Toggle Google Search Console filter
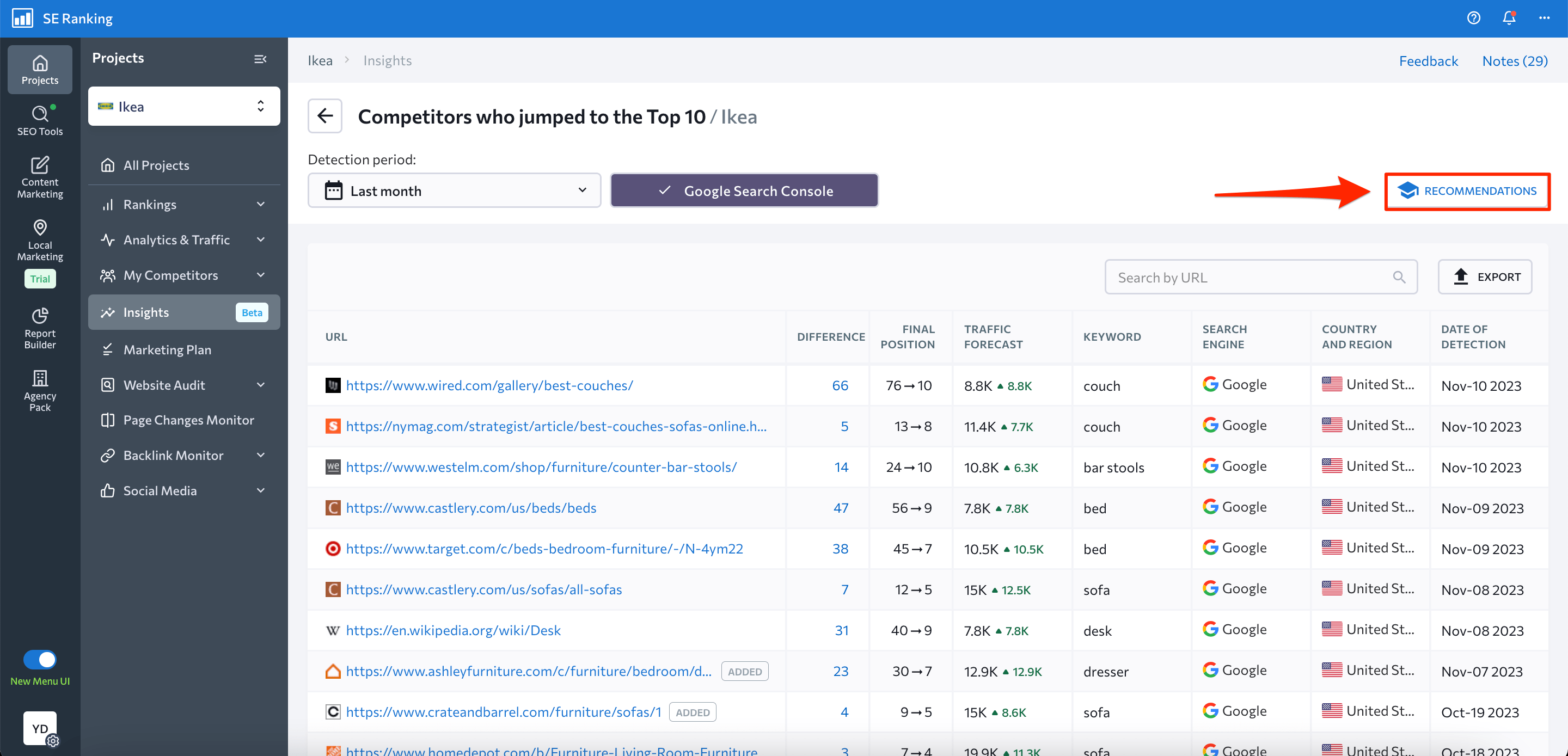 [744, 190]
